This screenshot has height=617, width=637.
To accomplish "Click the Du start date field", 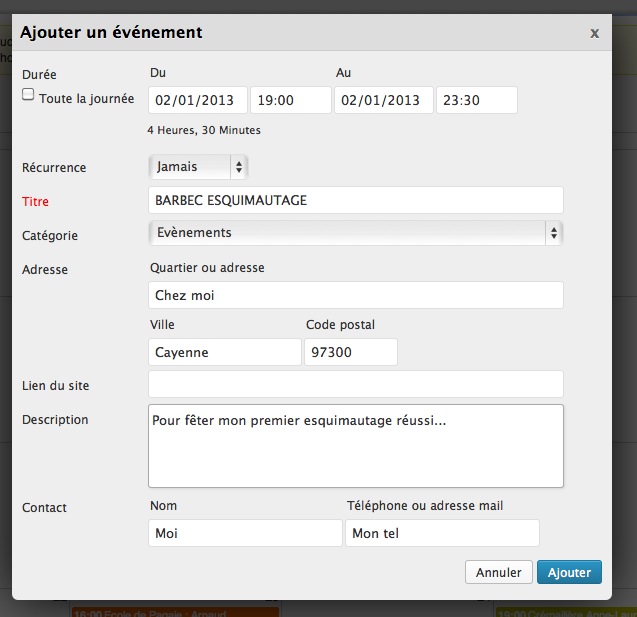I will (198, 100).
